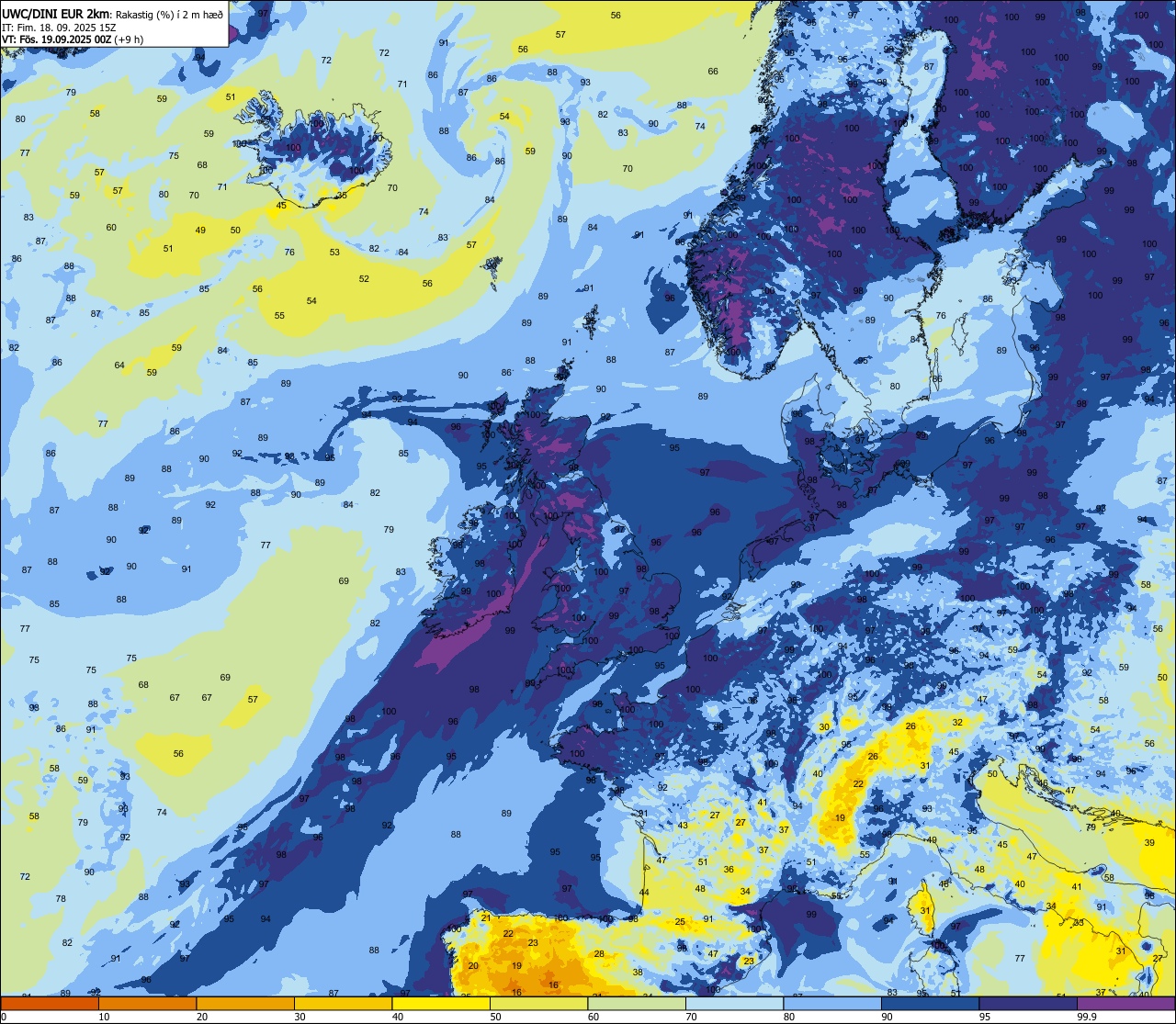Click the map value "53" south of Iceland
Viewport: 1176px width, 1024px height.
tap(334, 253)
